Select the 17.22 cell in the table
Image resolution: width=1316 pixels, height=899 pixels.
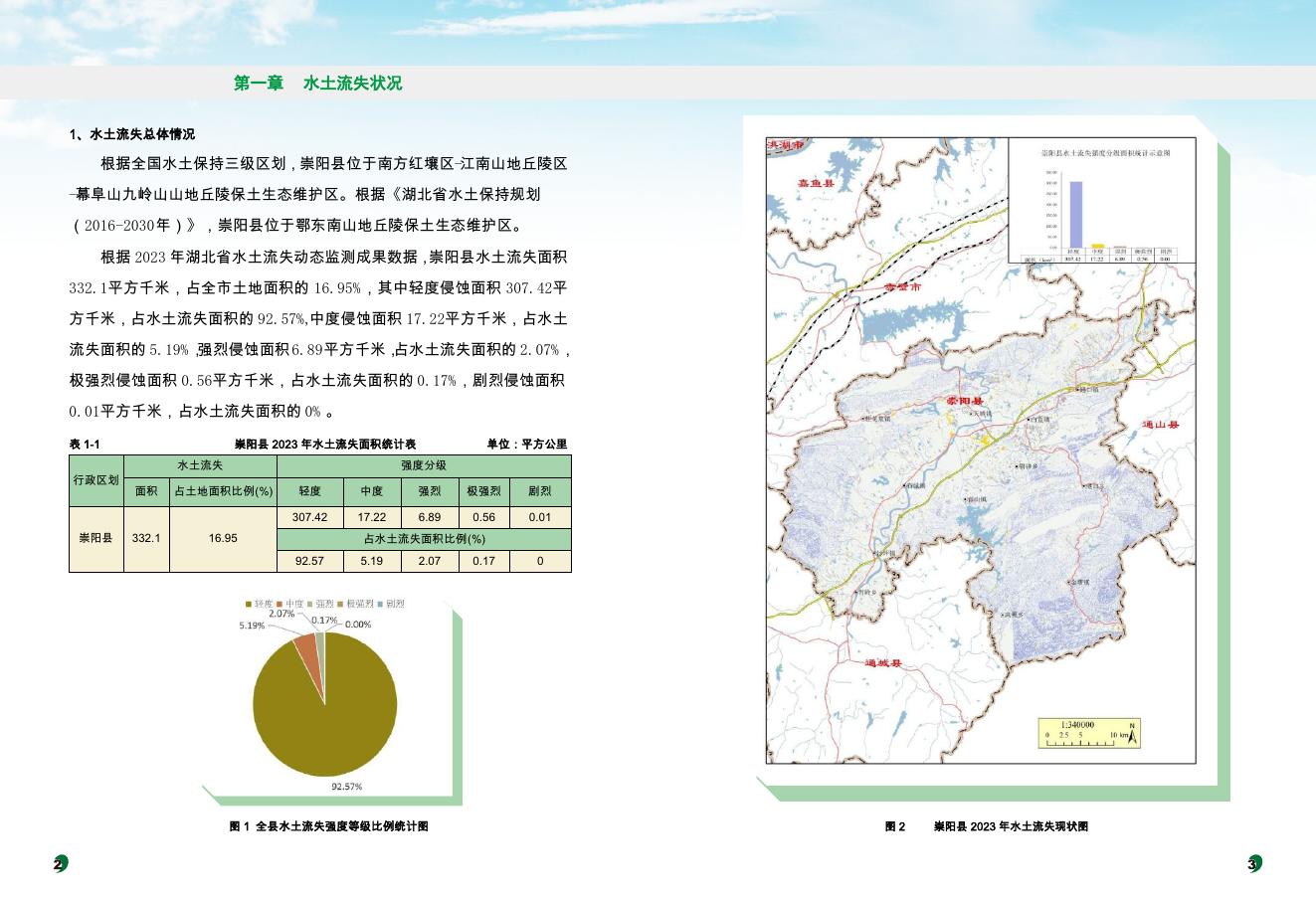click(x=372, y=517)
